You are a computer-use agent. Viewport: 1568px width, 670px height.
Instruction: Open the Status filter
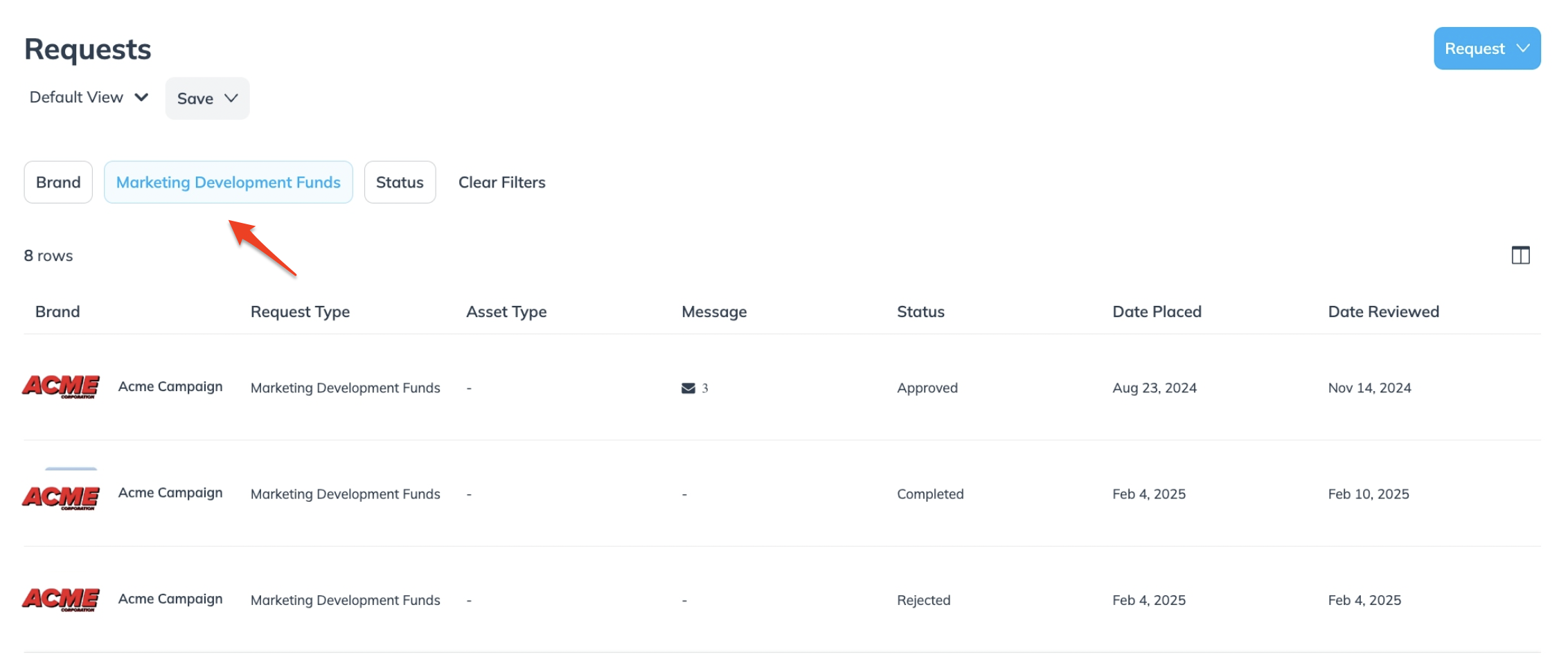[x=400, y=182]
